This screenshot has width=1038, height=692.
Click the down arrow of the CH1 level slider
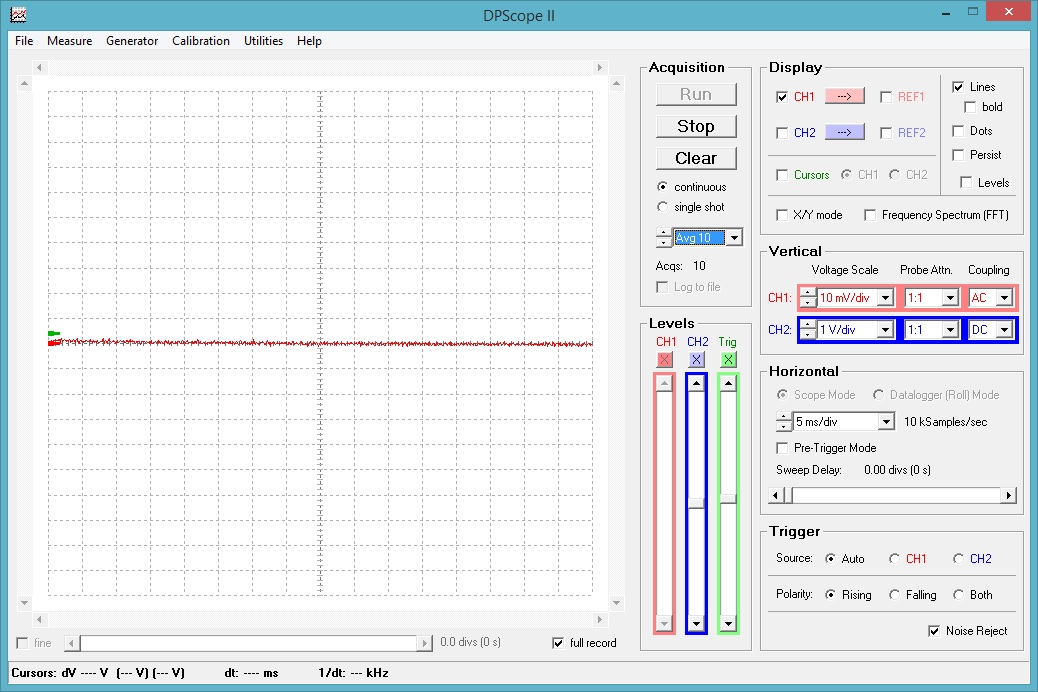coord(665,623)
